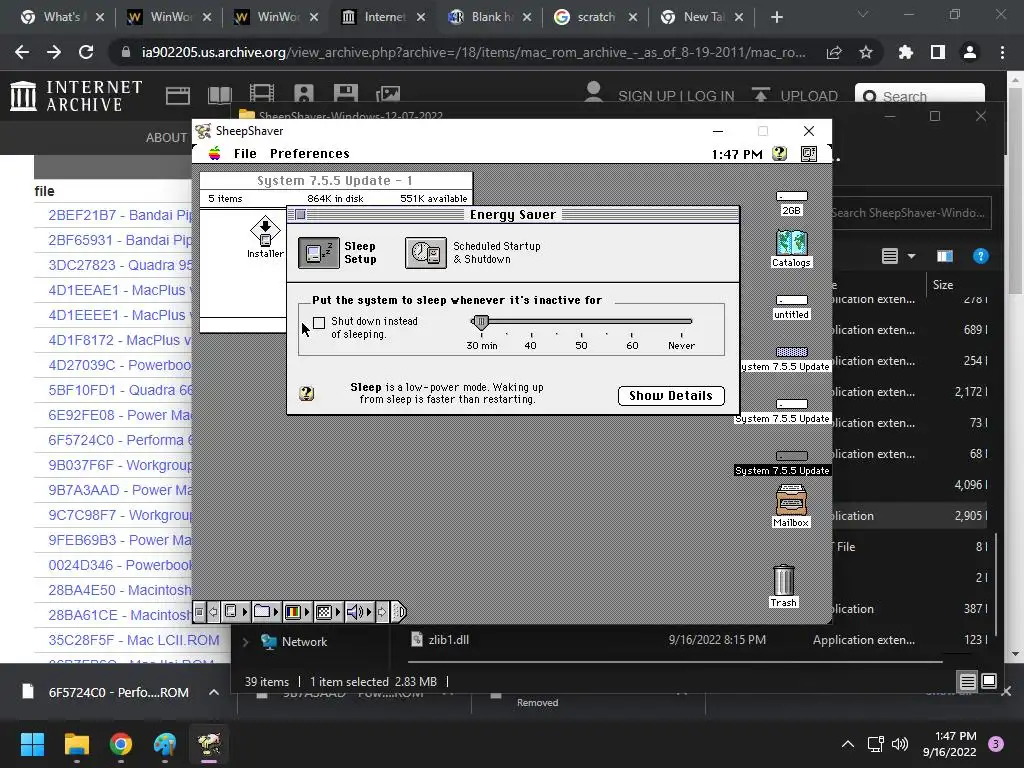Show hidden icons in the system tray

pos(847,744)
